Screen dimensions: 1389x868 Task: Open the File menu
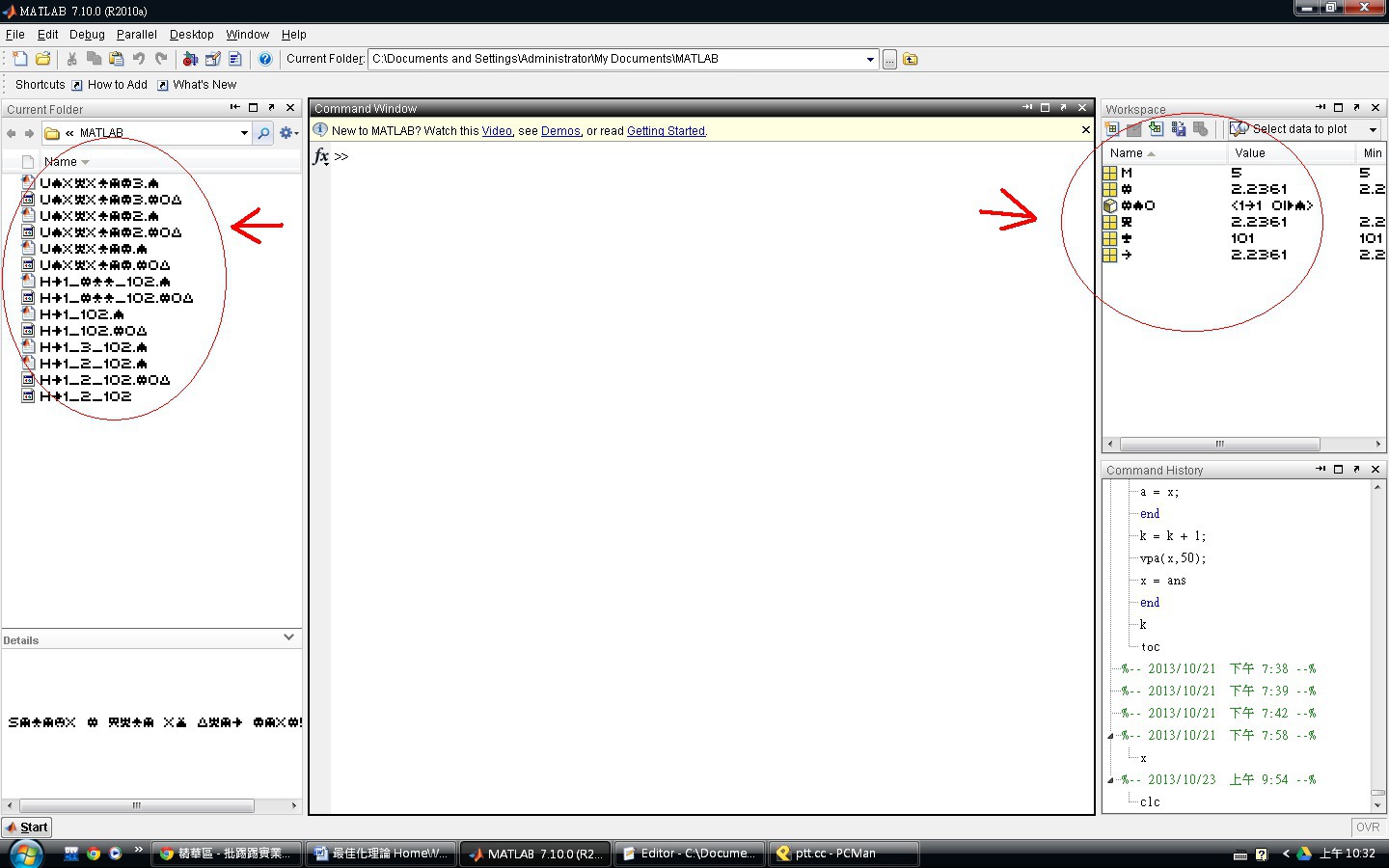(15, 35)
